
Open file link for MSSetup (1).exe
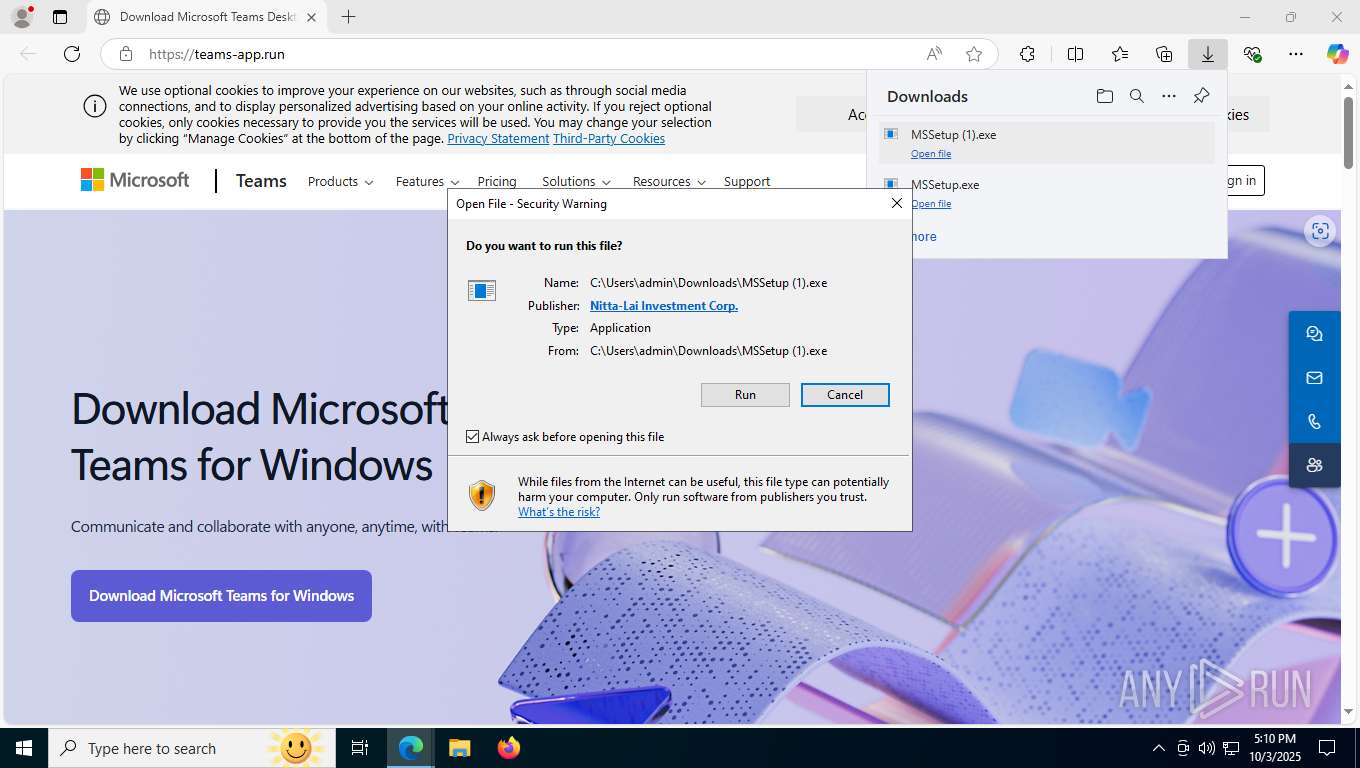[x=931, y=154]
